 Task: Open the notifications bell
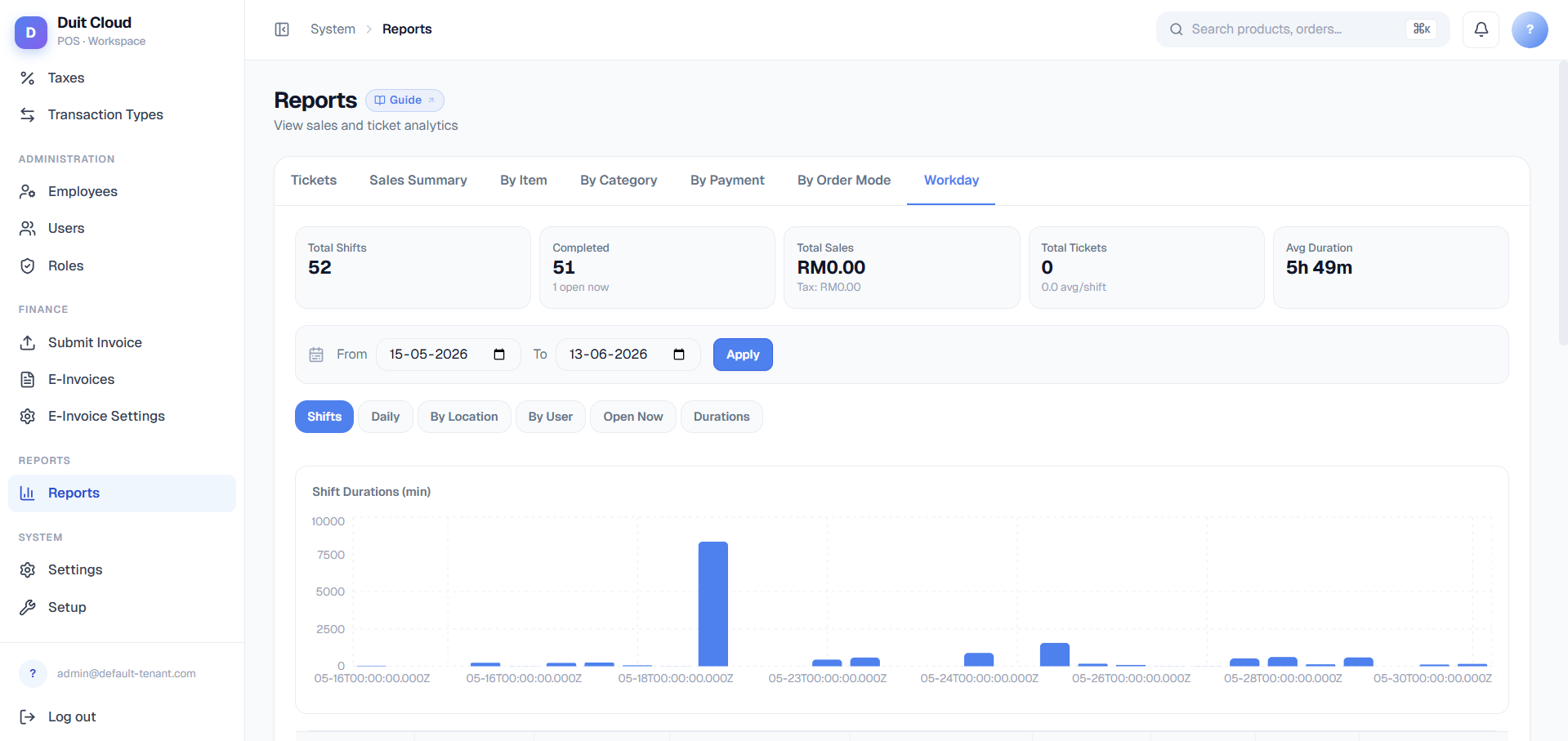click(x=1481, y=29)
